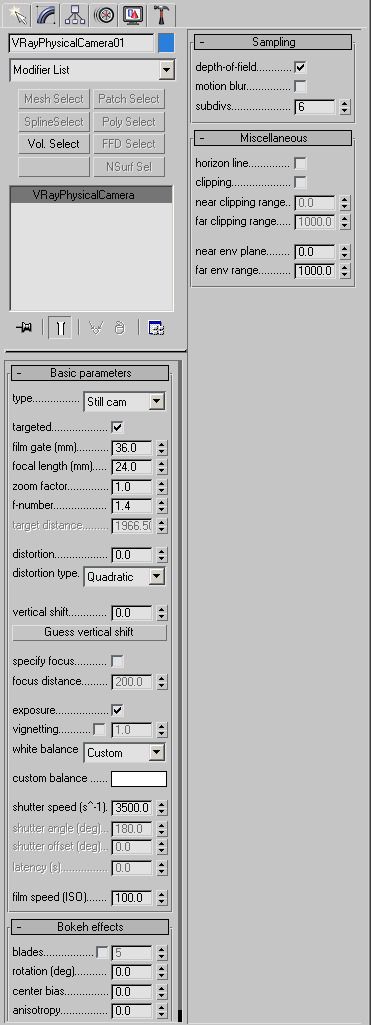Toggle the depth-of-field checkbox

(x=301, y=67)
